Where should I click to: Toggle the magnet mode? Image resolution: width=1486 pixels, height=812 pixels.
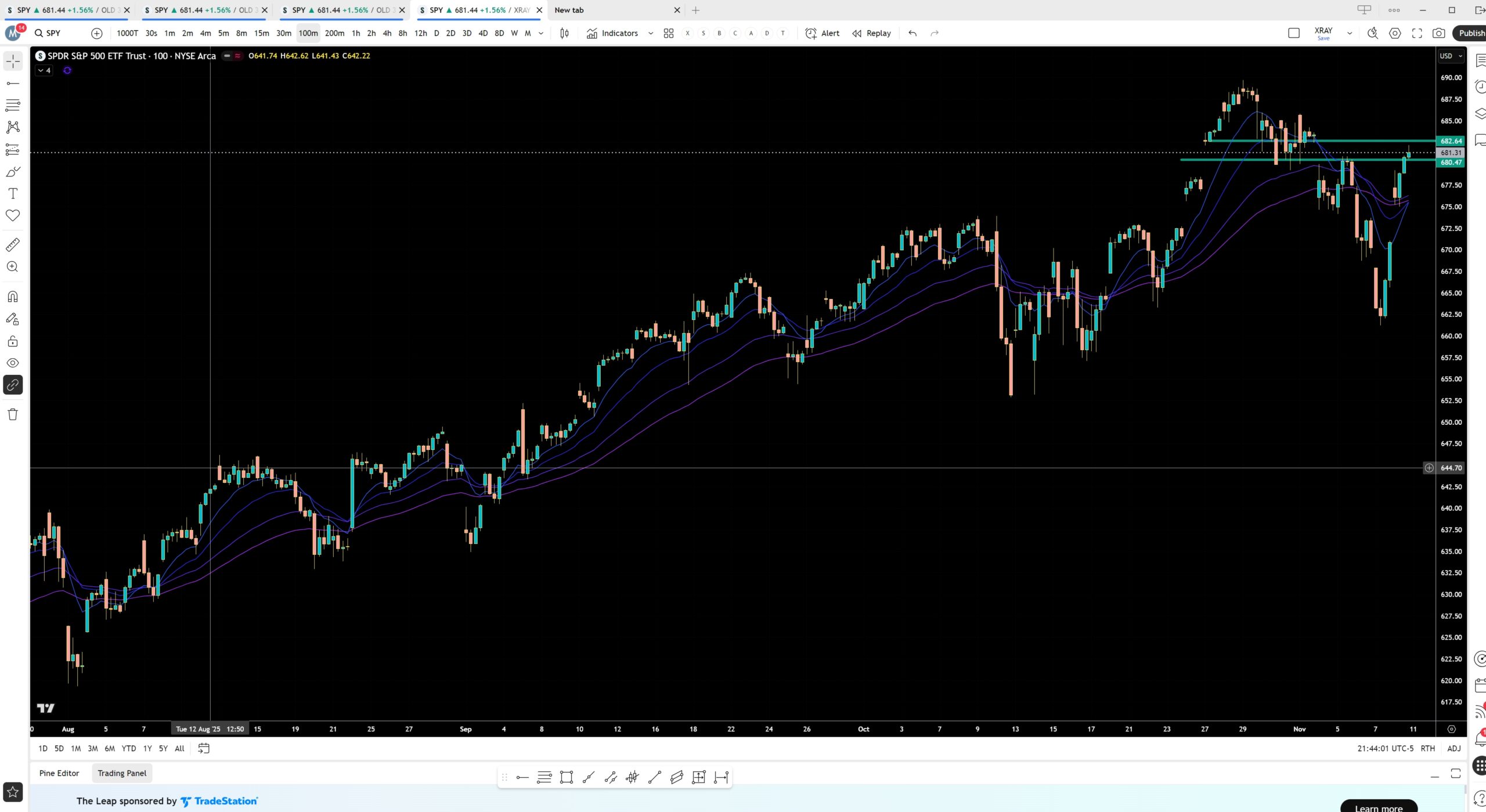[x=13, y=297]
